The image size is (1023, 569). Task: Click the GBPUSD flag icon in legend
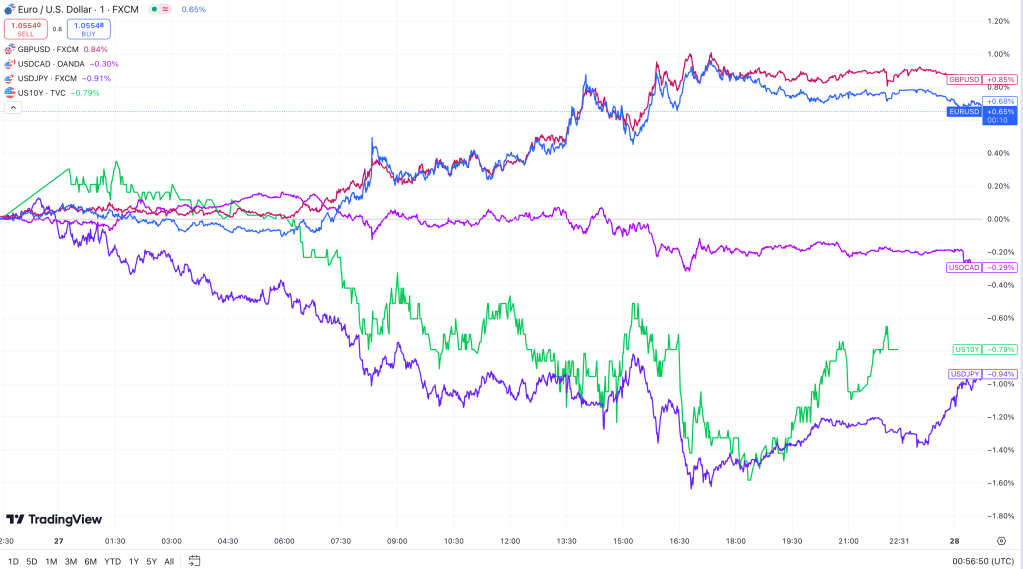[10, 49]
